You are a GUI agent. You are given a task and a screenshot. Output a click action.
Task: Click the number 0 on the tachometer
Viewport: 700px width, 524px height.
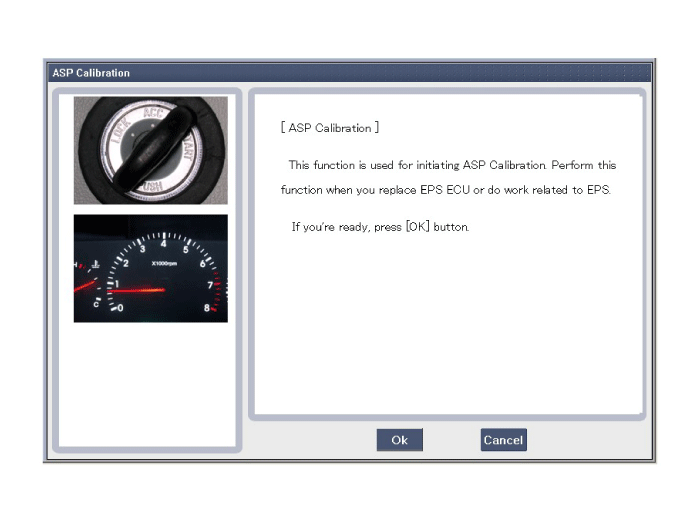coord(121,308)
